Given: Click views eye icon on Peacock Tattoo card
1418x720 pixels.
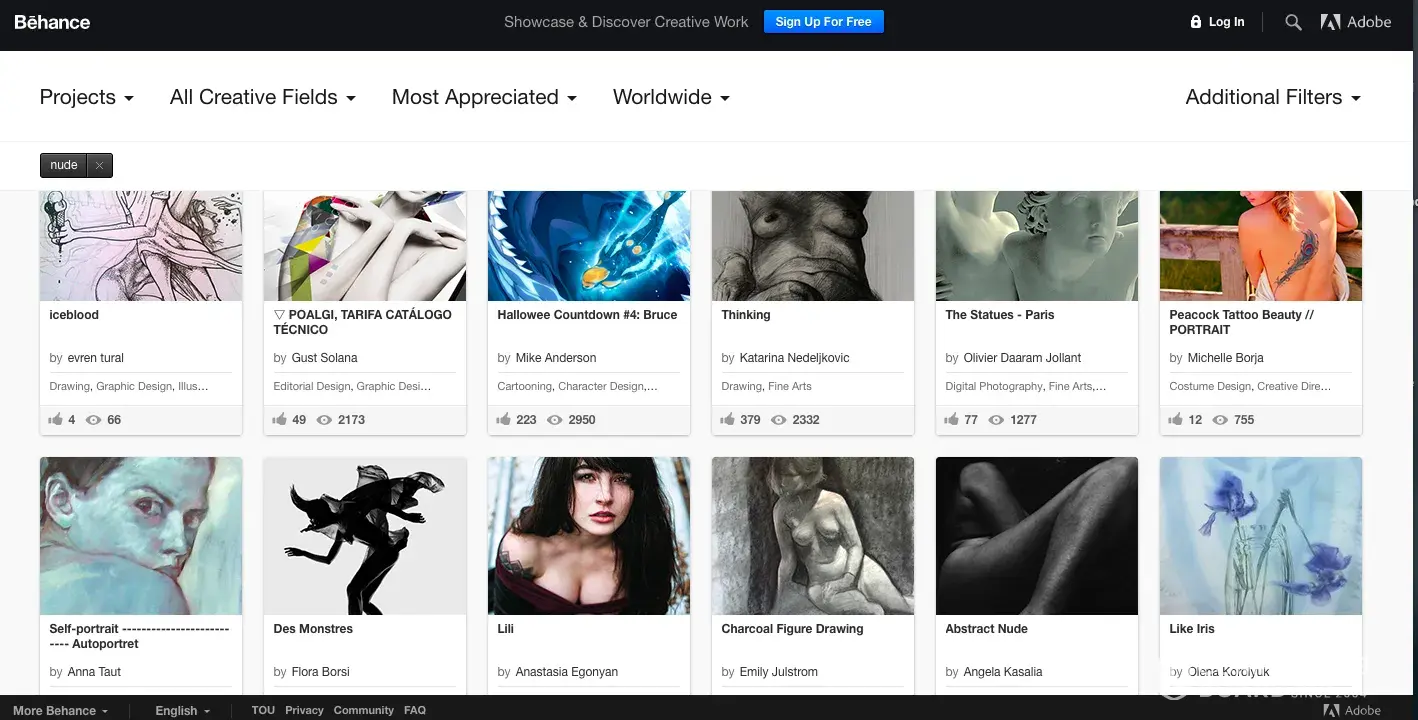Looking at the screenshot, I should 1221,420.
